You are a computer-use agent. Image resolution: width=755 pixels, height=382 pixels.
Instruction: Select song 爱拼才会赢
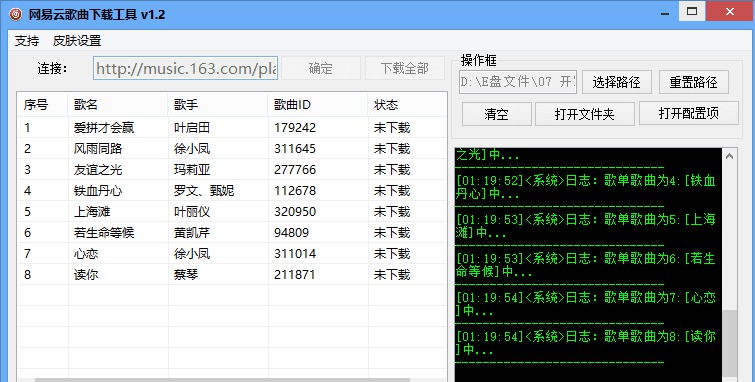104,128
